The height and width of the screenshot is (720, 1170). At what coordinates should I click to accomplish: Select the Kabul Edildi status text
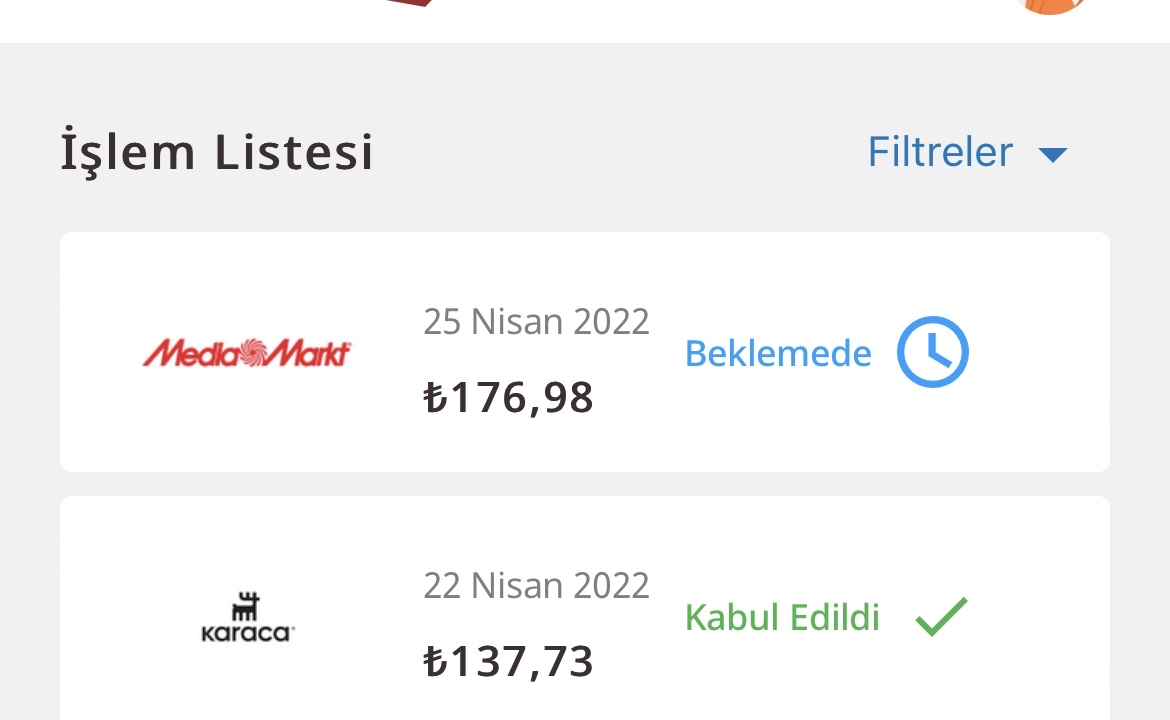point(782,618)
